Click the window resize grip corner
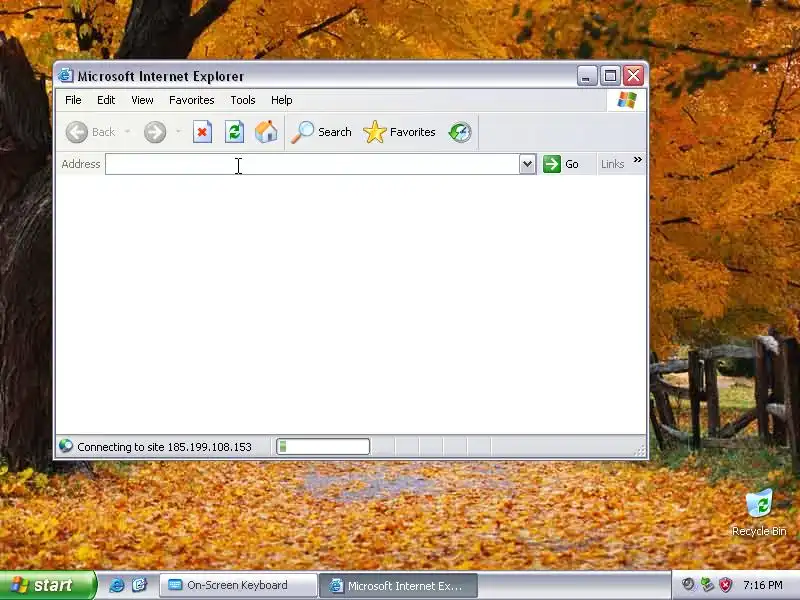 [x=640, y=450]
